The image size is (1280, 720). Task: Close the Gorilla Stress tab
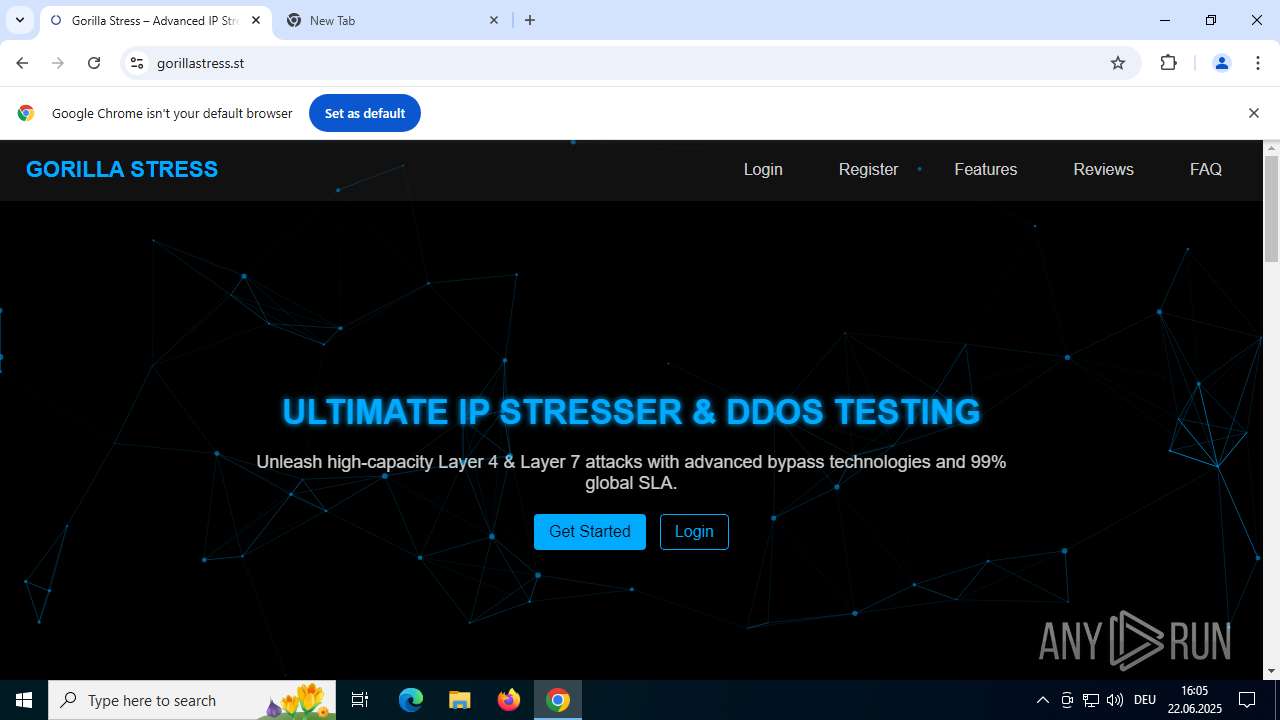(255, 20)
